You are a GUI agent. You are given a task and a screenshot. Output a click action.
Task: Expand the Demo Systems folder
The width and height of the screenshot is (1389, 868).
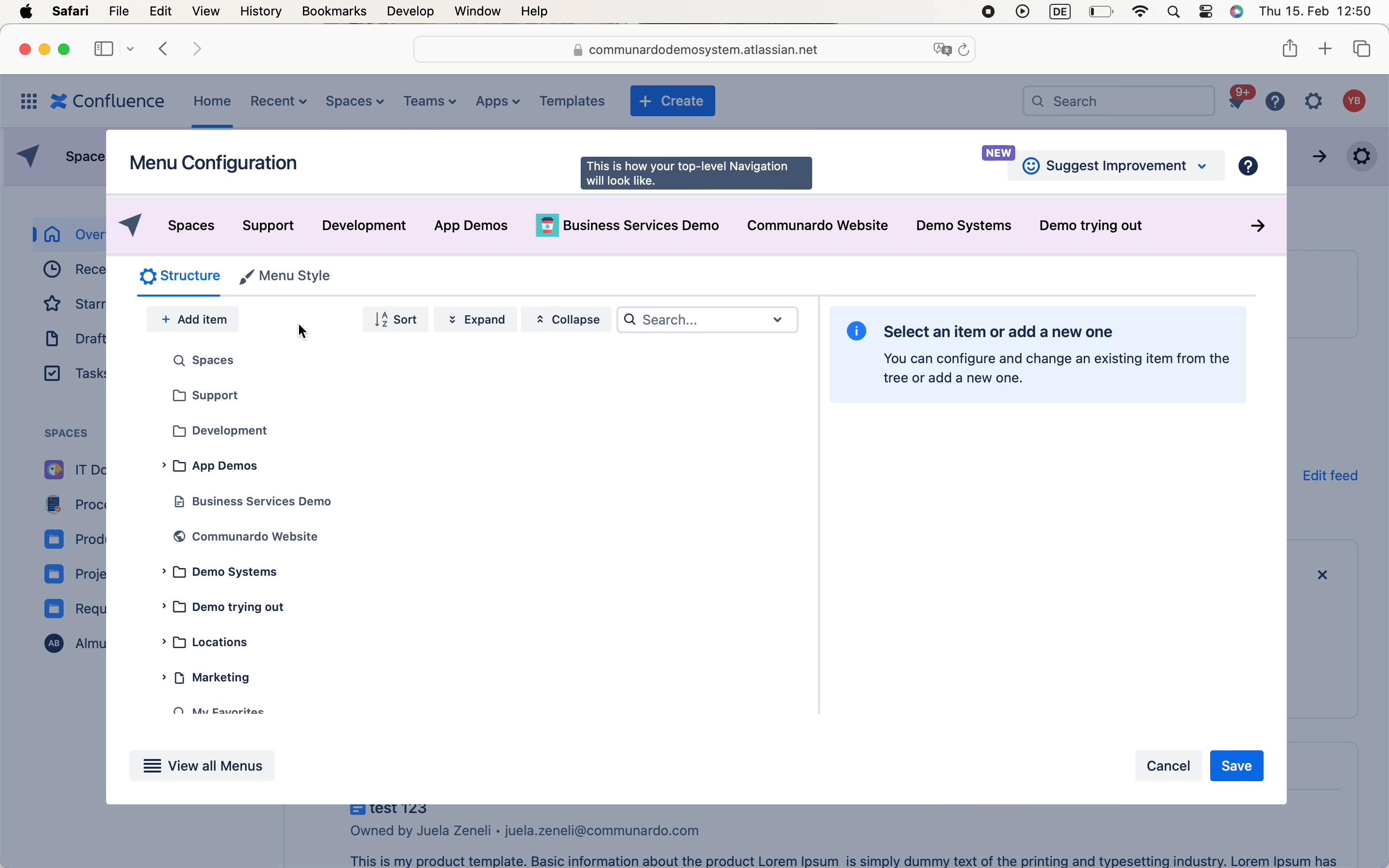tap(163, 571)
